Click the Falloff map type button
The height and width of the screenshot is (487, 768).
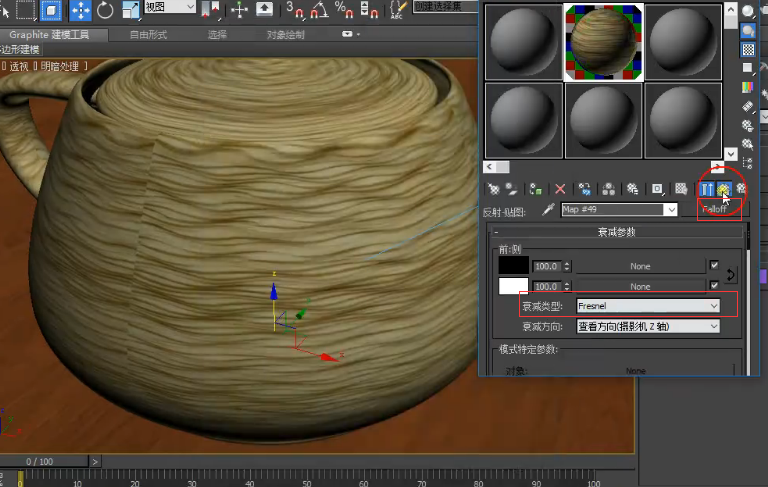coord(713,210)
